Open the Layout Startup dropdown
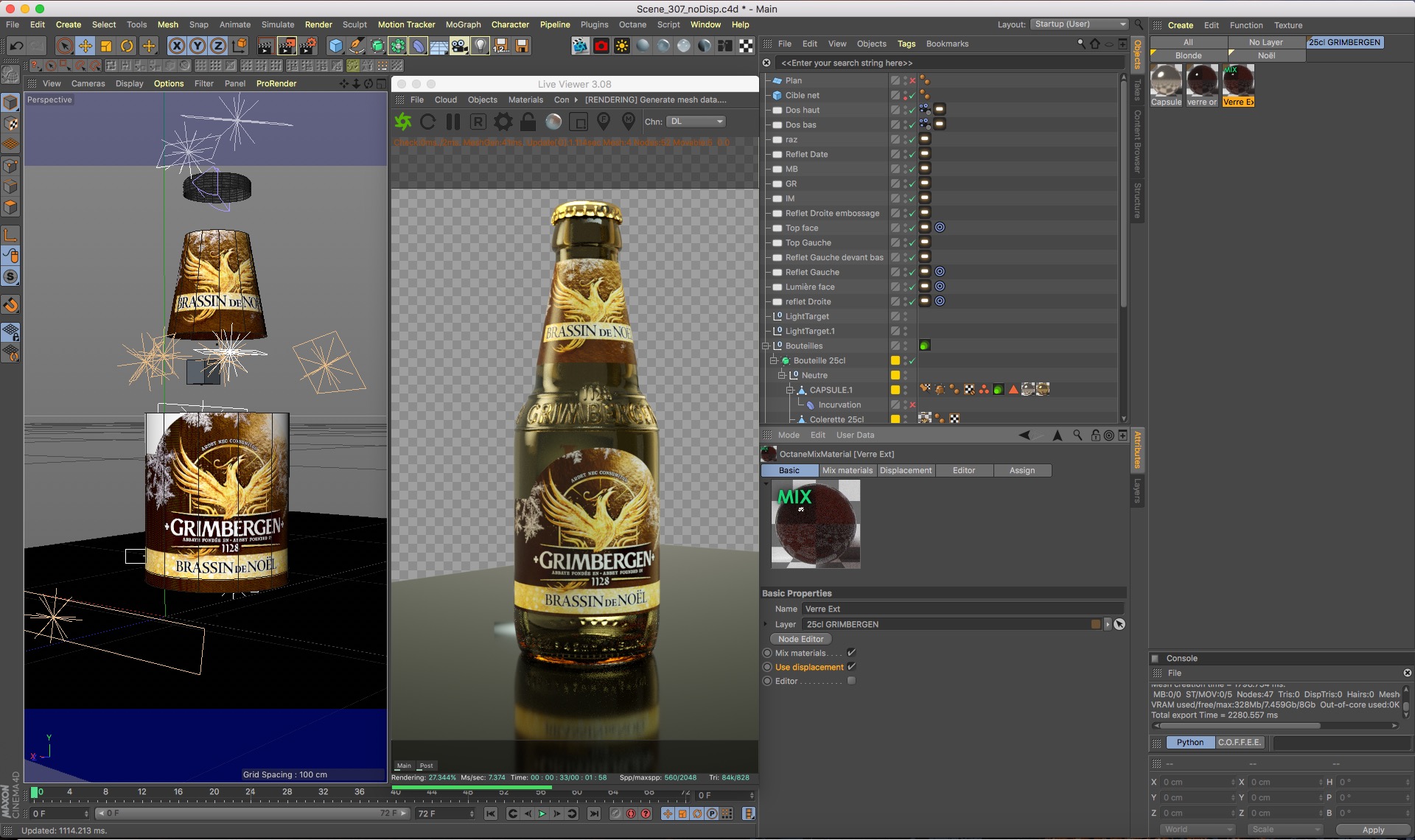This screenshot has width=1415, height=840. tap(1080, 24)
